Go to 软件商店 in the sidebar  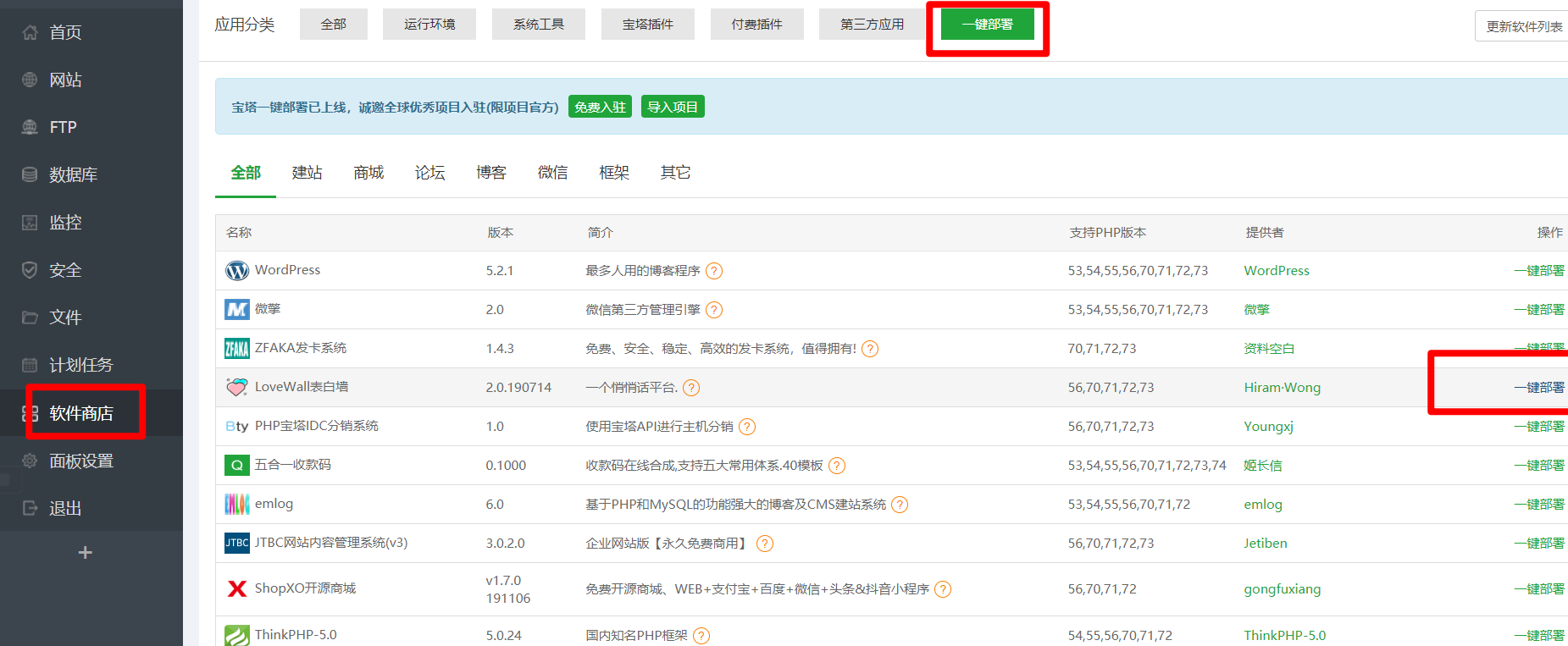[x=81, y=413]
